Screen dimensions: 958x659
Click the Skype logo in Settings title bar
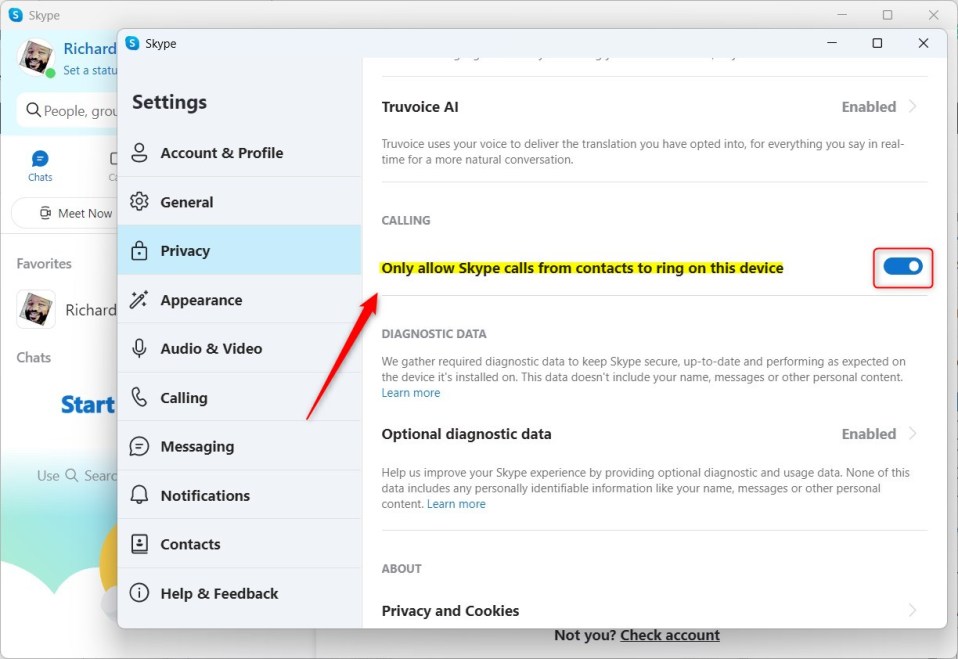pos(132,43)
